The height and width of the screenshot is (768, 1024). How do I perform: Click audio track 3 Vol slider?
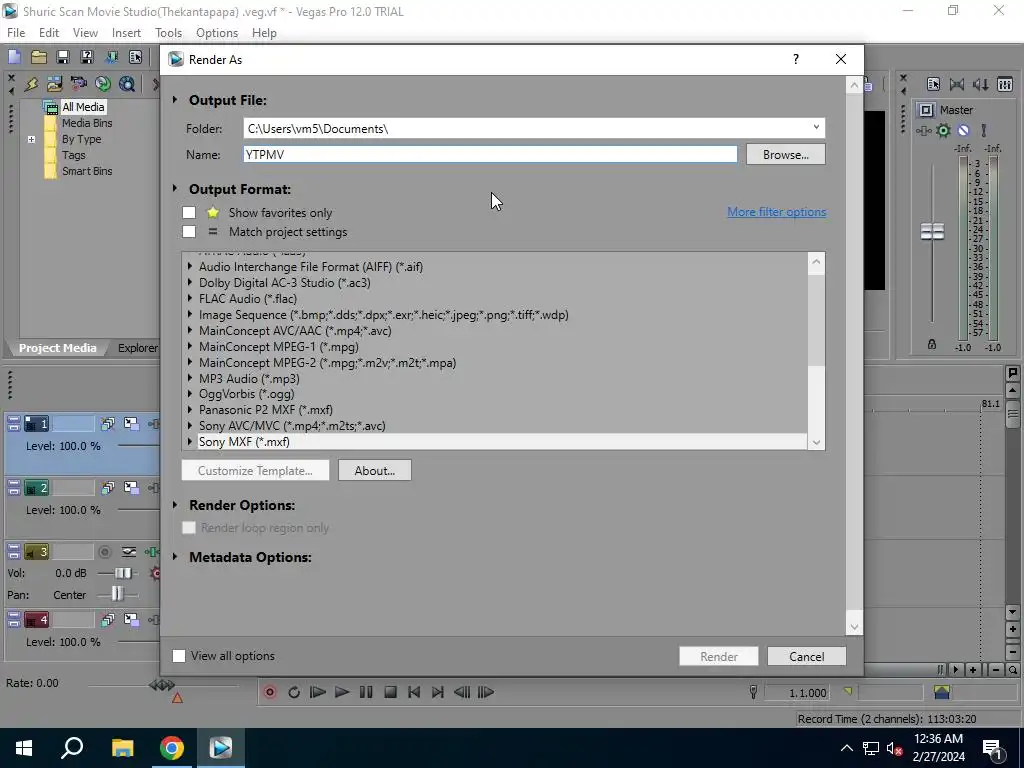[x=122, y=573]
